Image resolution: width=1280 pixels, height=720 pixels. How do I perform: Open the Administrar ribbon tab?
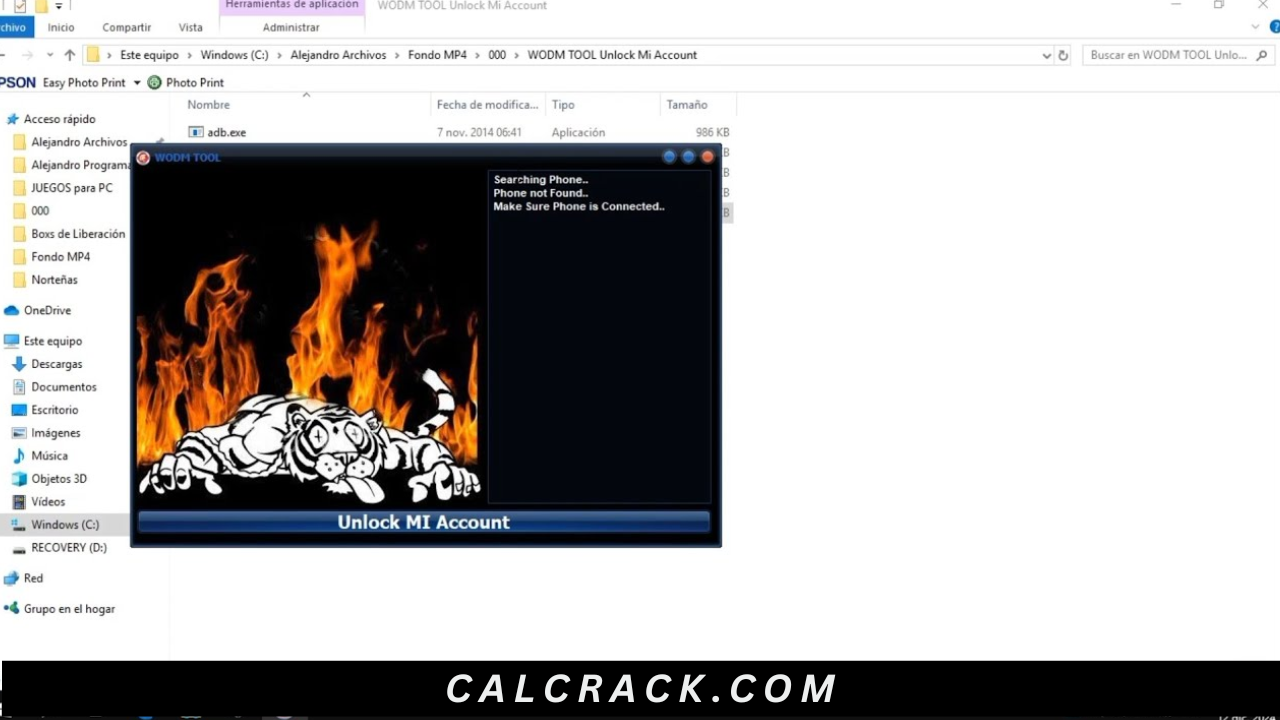[291, 27]
